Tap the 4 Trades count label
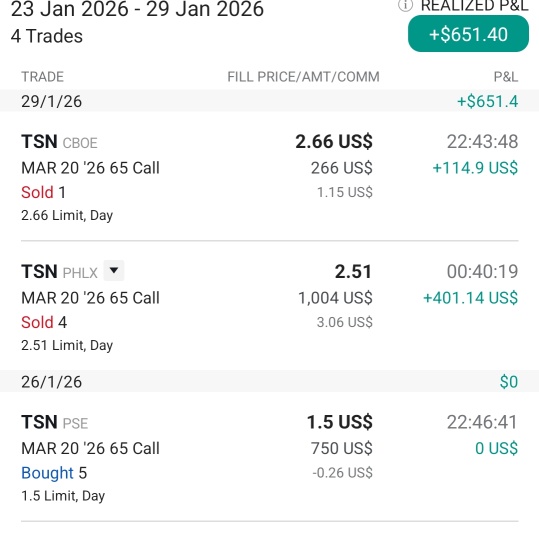The height and width of the screenshot is (550, 539). point(47,36)
